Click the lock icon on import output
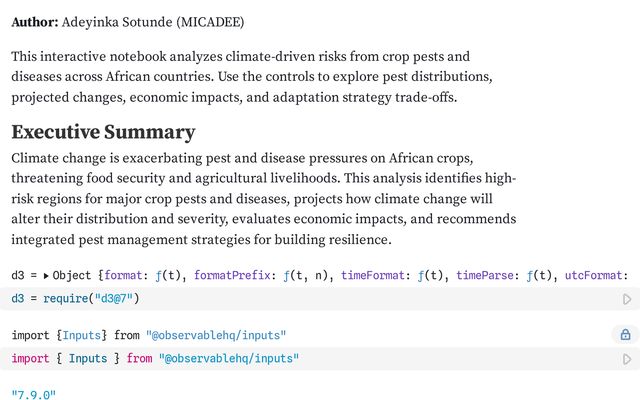Viewport: 640px width, 400px height. pyautogui.click(x=626, y=335)
